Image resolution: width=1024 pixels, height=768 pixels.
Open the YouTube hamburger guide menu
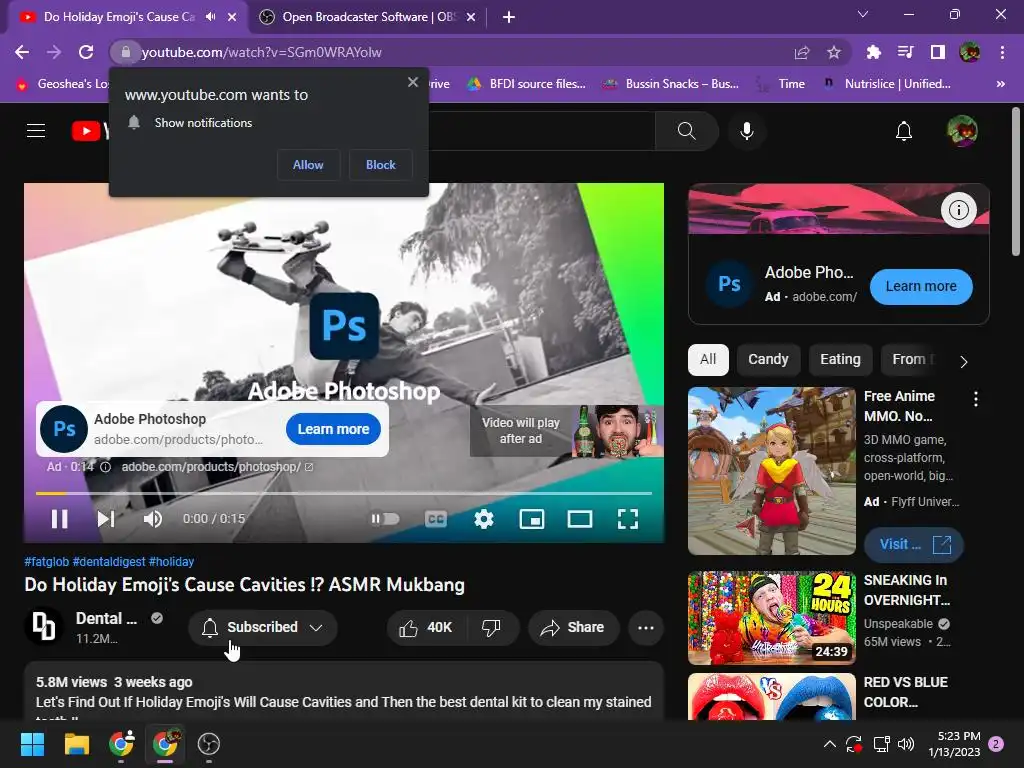[x=36, y=131]
